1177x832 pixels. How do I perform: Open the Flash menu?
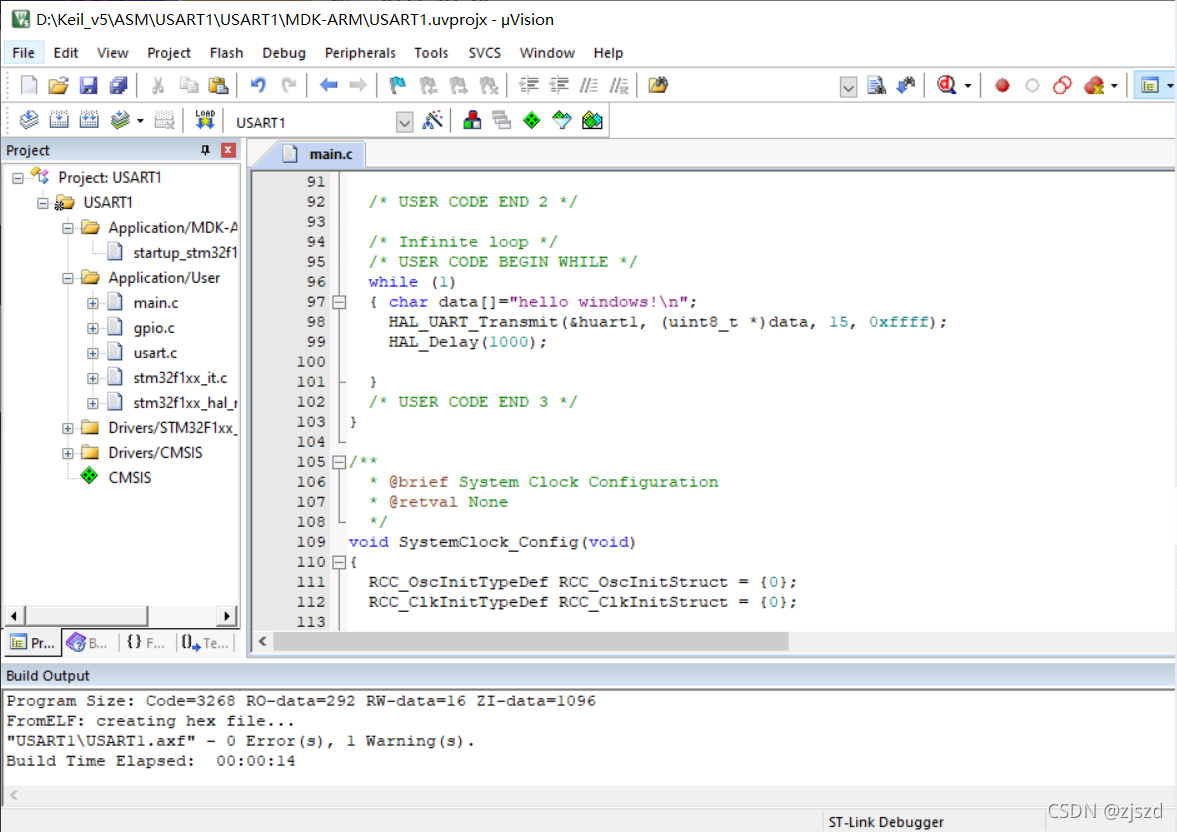tap(226, 53)
